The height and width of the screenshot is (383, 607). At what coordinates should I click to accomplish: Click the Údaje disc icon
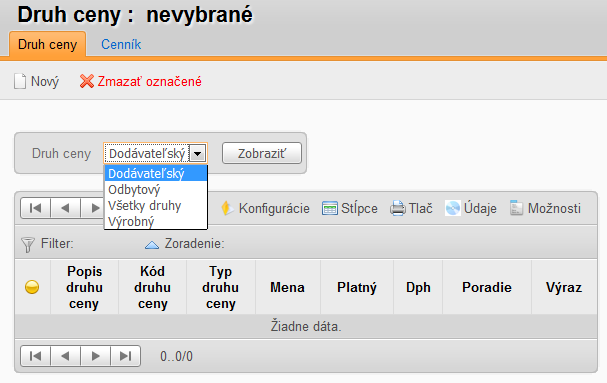click(453, 208)
